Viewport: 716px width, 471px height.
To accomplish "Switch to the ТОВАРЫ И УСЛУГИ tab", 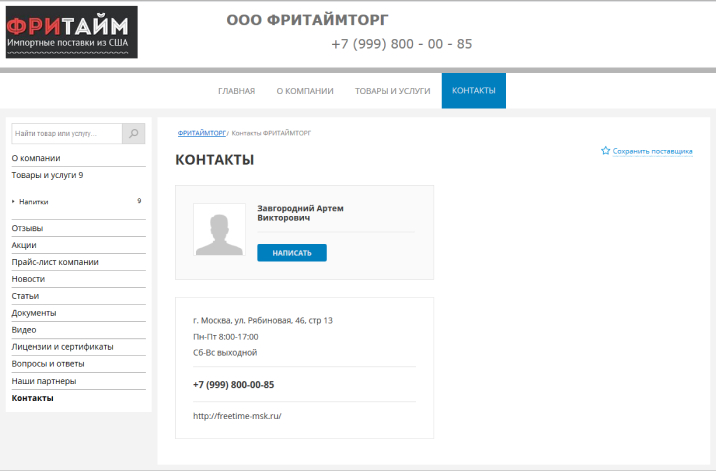I will pyautogui.click(x=393, y=91).
